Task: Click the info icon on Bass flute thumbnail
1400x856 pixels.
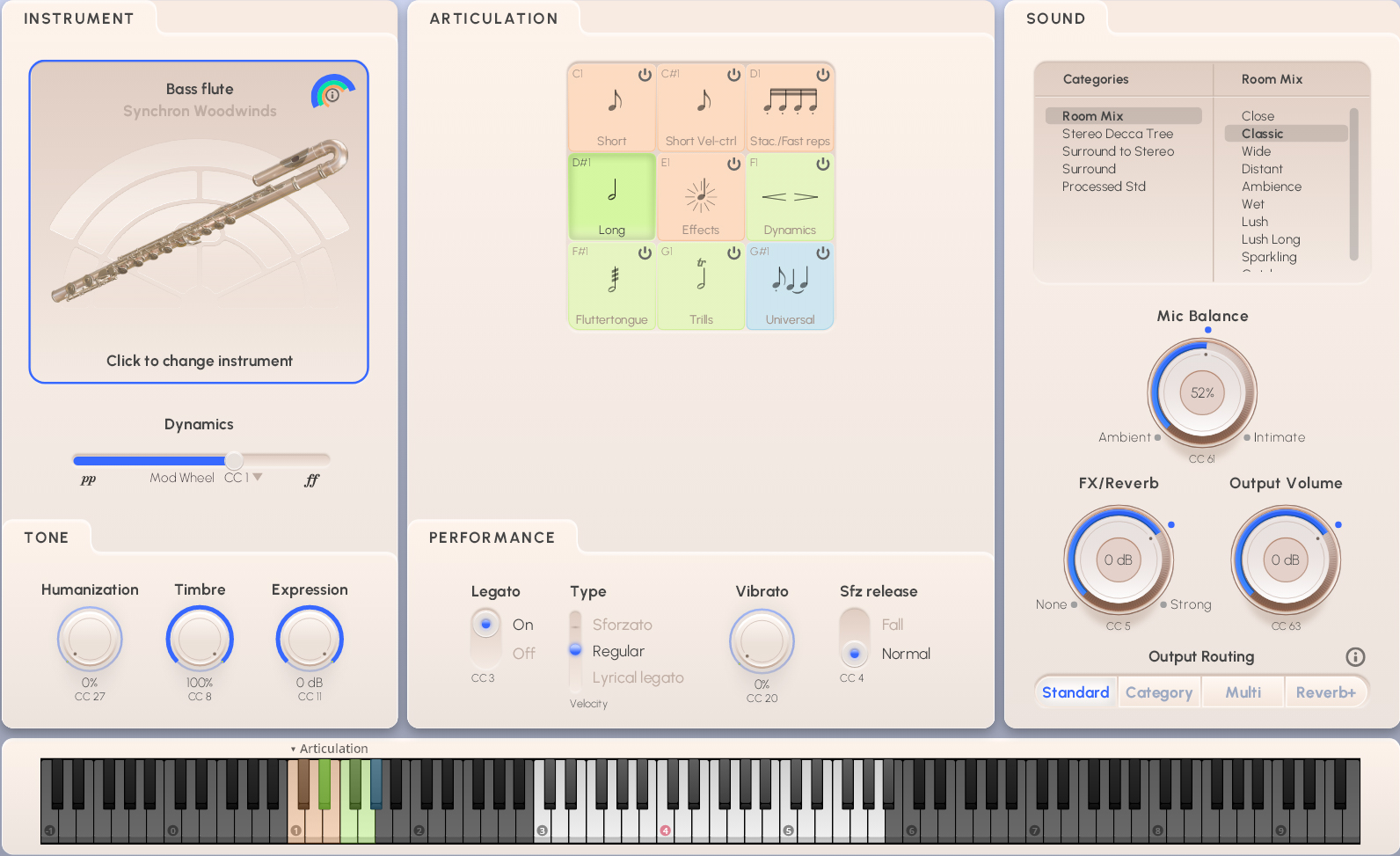Action: coord(332,94)
